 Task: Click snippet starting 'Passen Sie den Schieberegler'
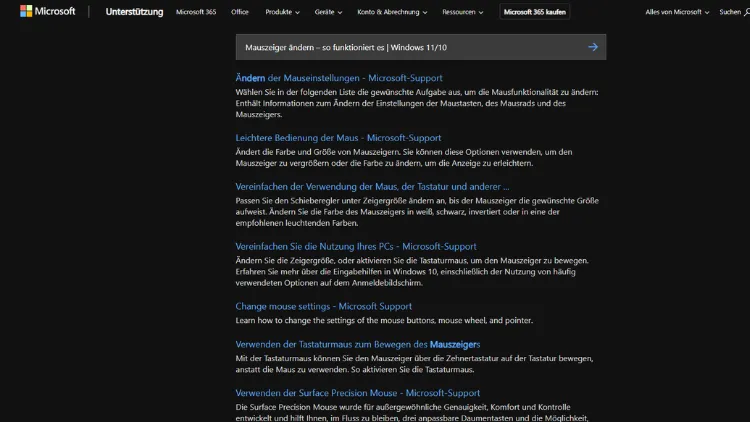coord(417,211)
